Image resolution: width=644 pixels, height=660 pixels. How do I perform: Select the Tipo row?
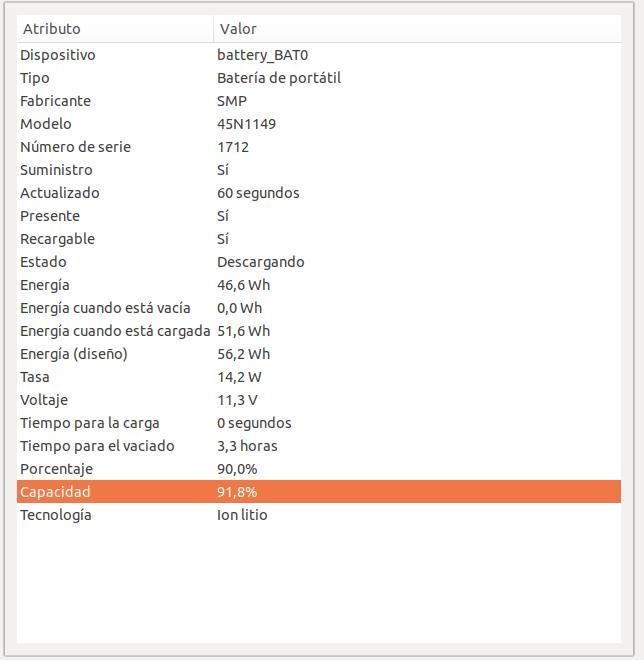pyautogui.click(x=319, y=78)
